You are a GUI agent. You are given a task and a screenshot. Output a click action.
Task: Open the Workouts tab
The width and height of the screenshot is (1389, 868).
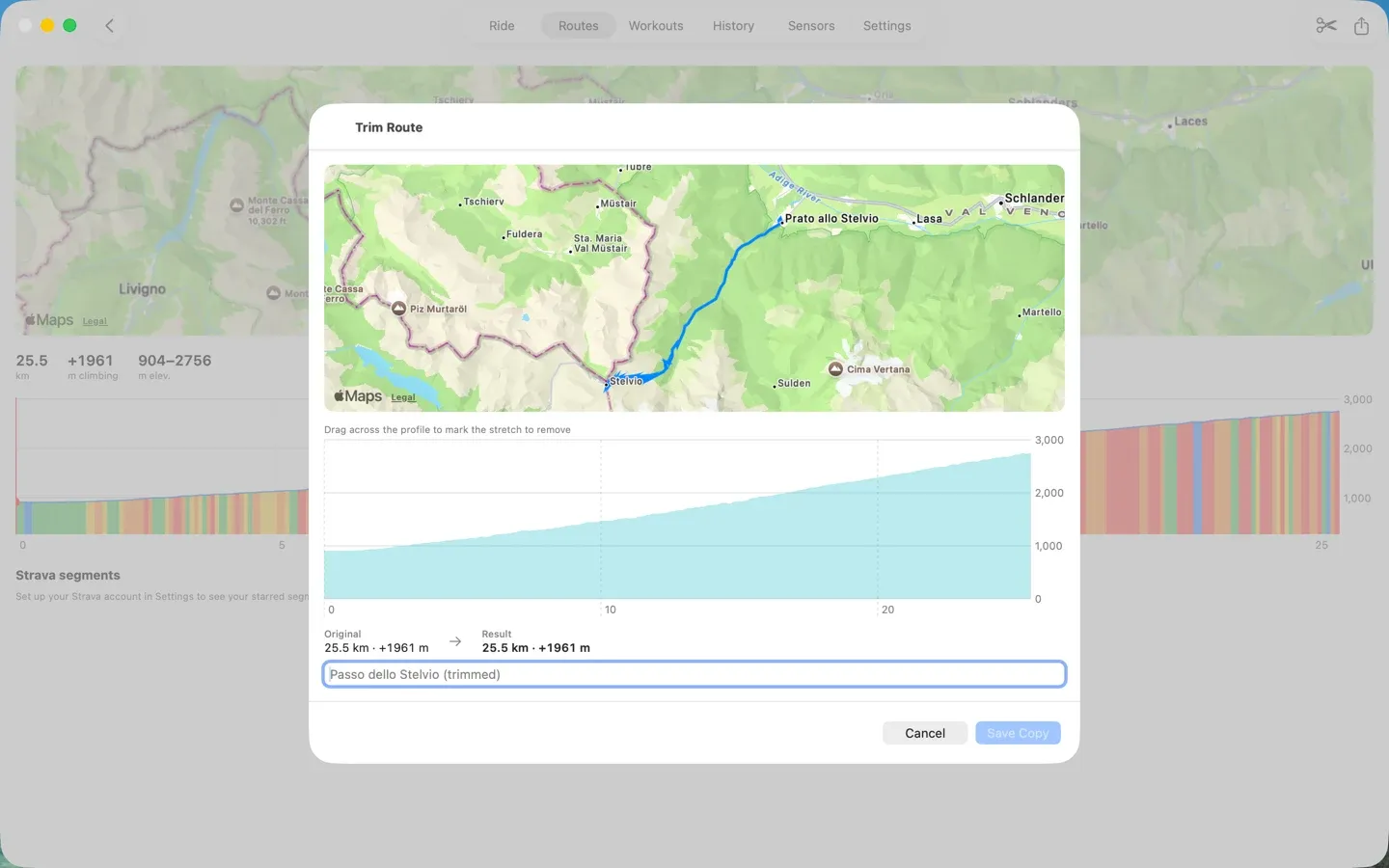pyautogui.click(x=656, y=26)
